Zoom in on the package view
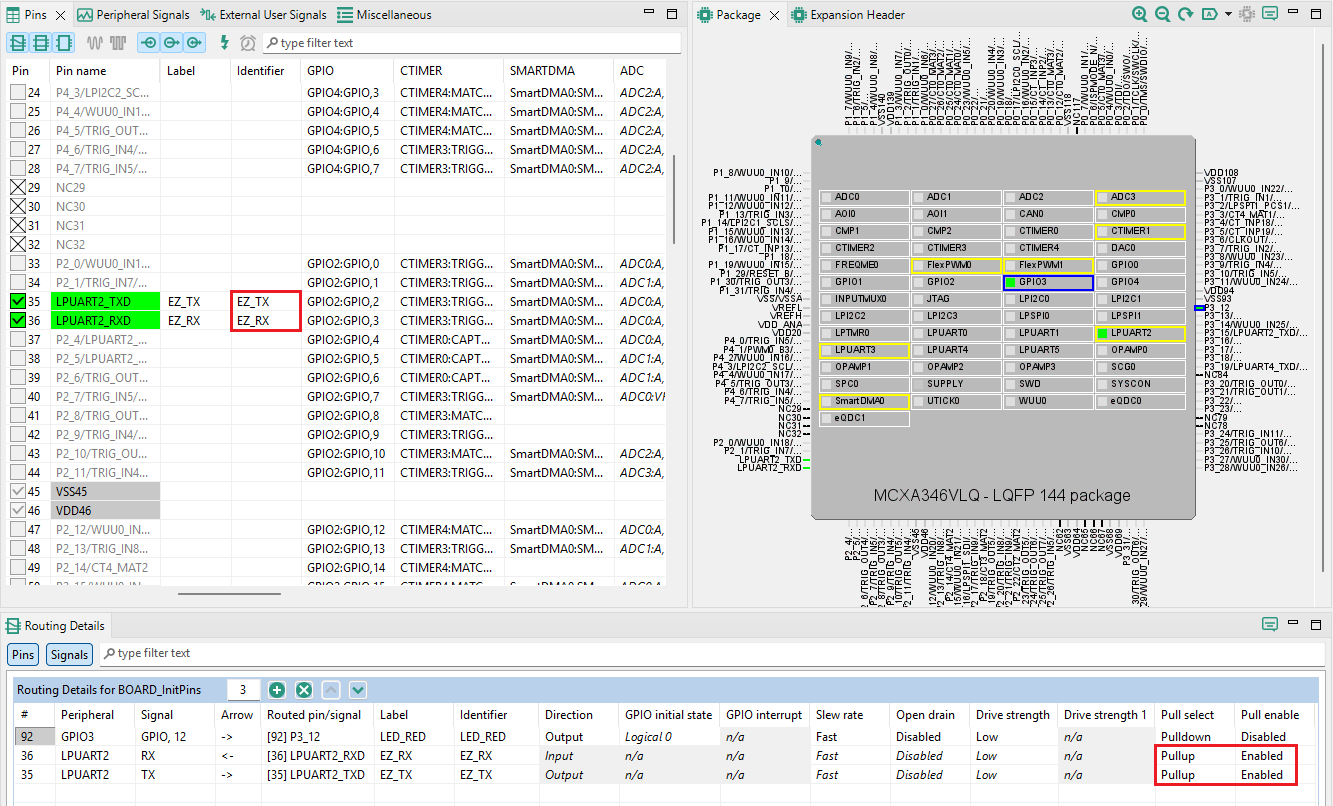The image size is (1333, 806). click(x=1140, y=15)
